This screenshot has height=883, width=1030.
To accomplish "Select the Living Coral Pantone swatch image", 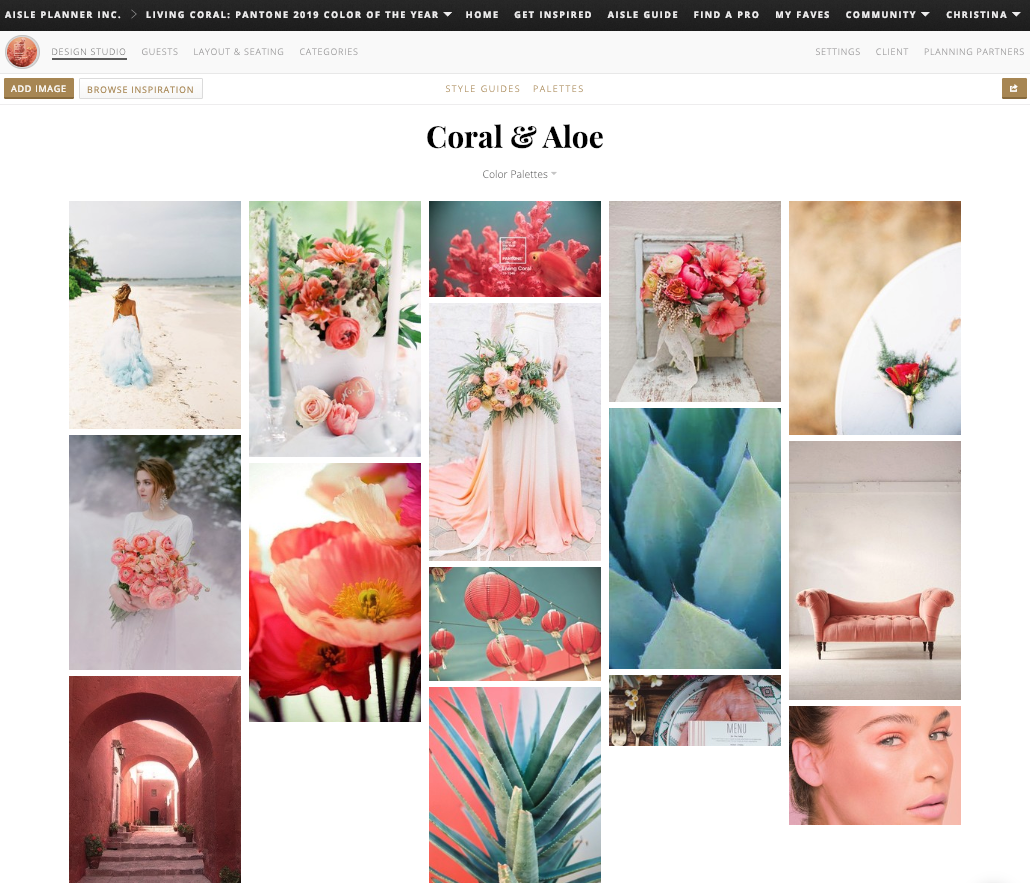I will click(514, 248).
